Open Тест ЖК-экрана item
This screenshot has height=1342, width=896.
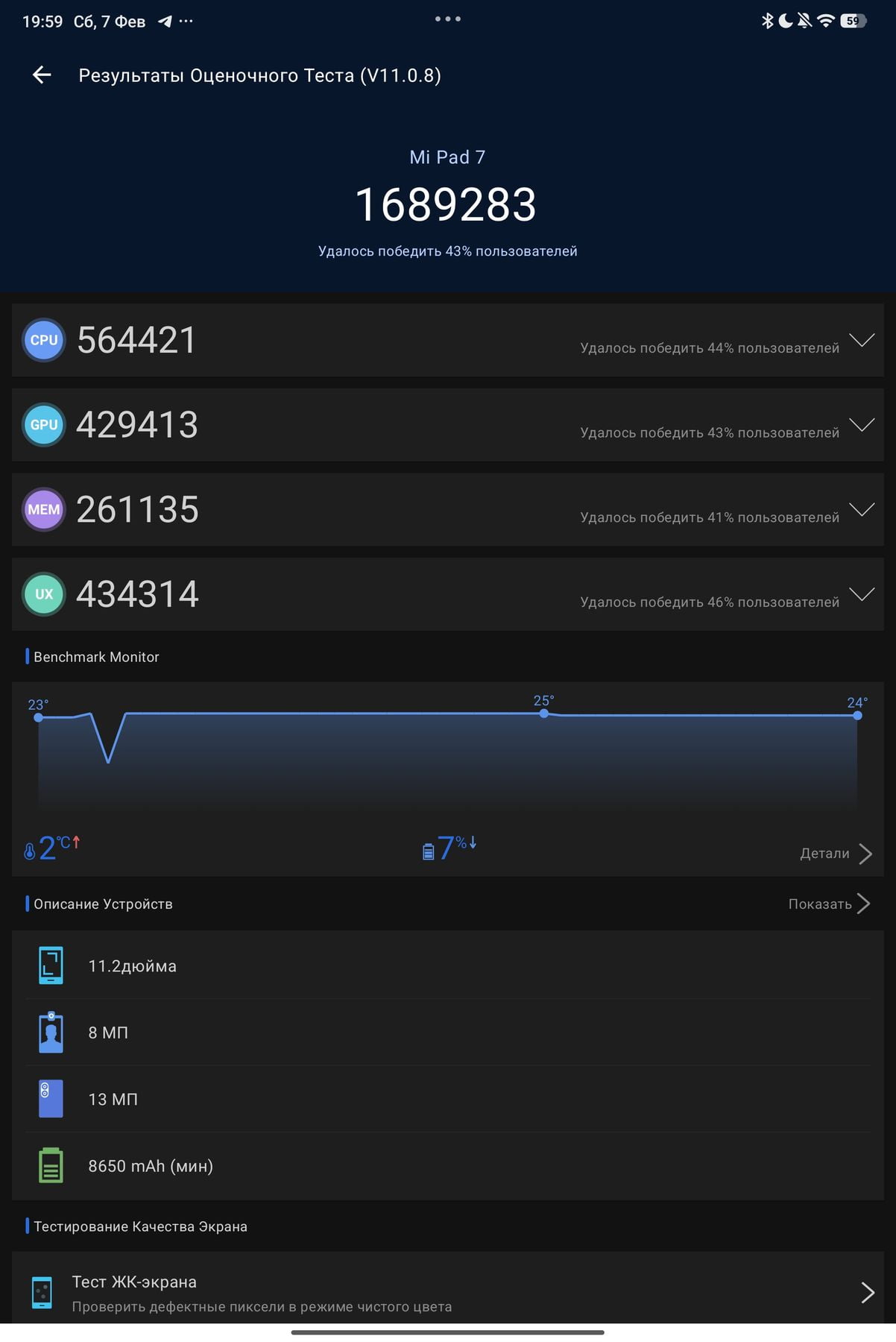coord(448,1292)
